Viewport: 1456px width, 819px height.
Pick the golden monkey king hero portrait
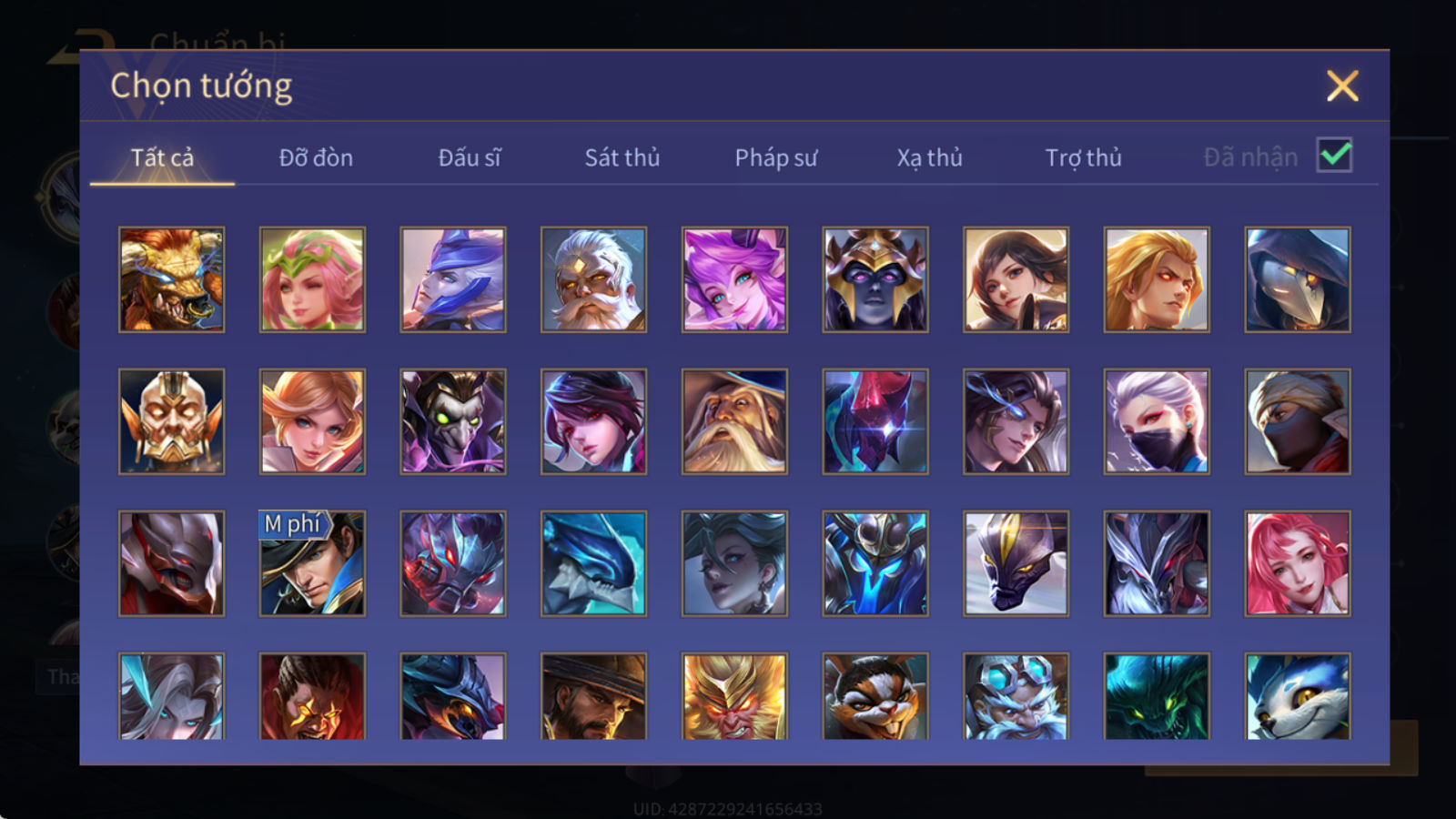[x=734, y=696]
